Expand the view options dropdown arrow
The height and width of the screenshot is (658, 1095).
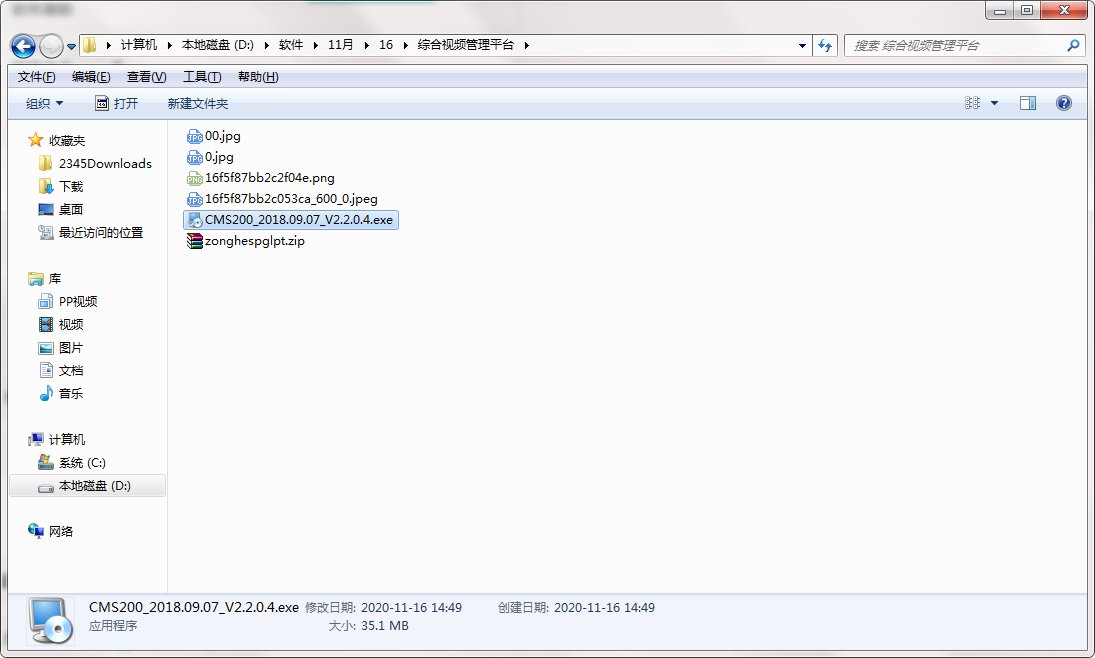coord(994,103)
